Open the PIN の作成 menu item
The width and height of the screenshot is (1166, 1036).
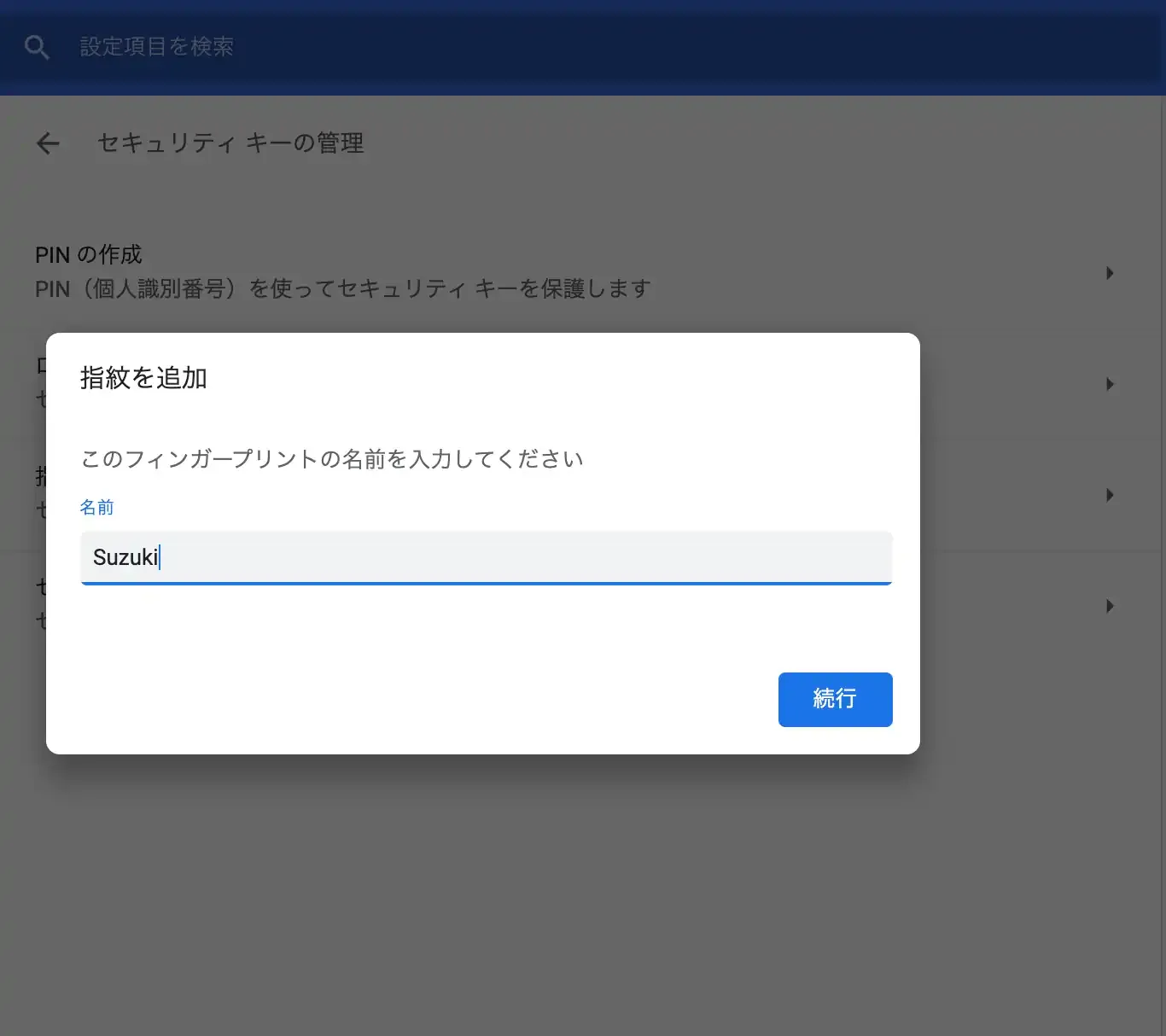click(89, 254)
